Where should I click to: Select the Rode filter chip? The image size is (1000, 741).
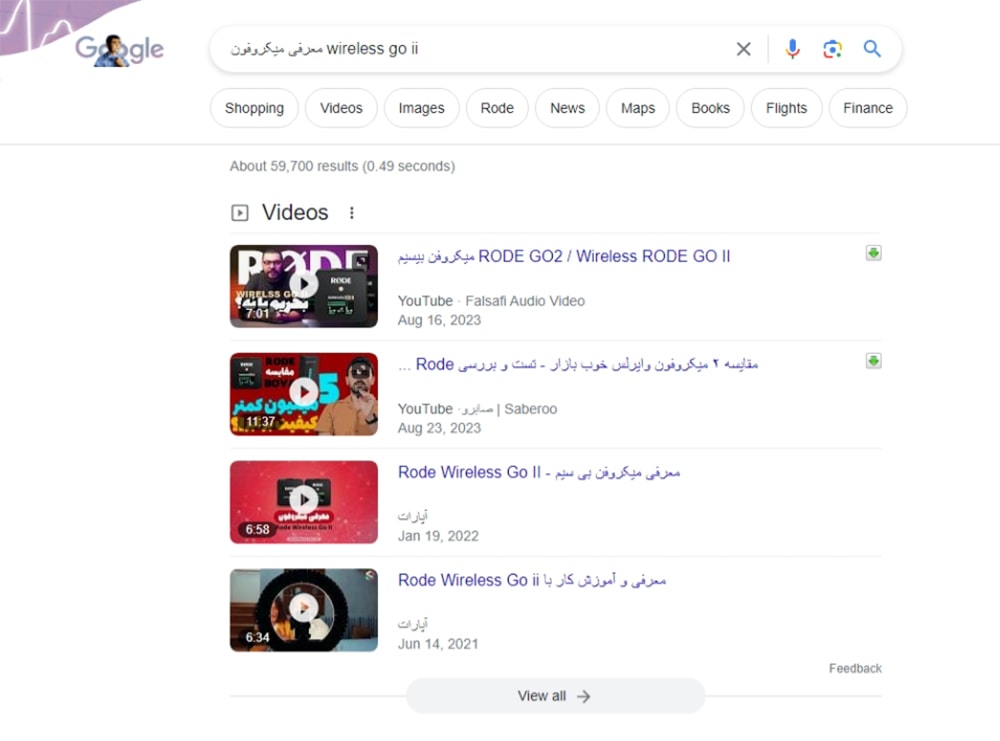pos(497,108)
